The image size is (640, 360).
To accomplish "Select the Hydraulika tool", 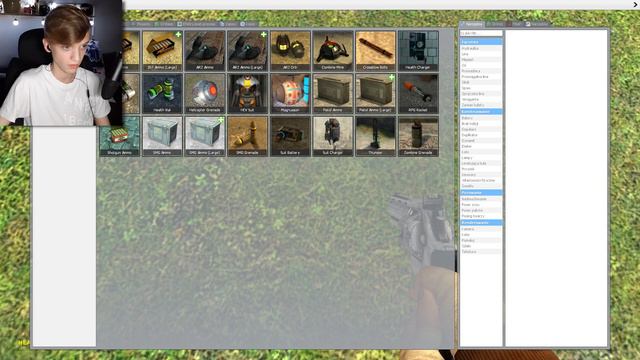I will (481, 48).
